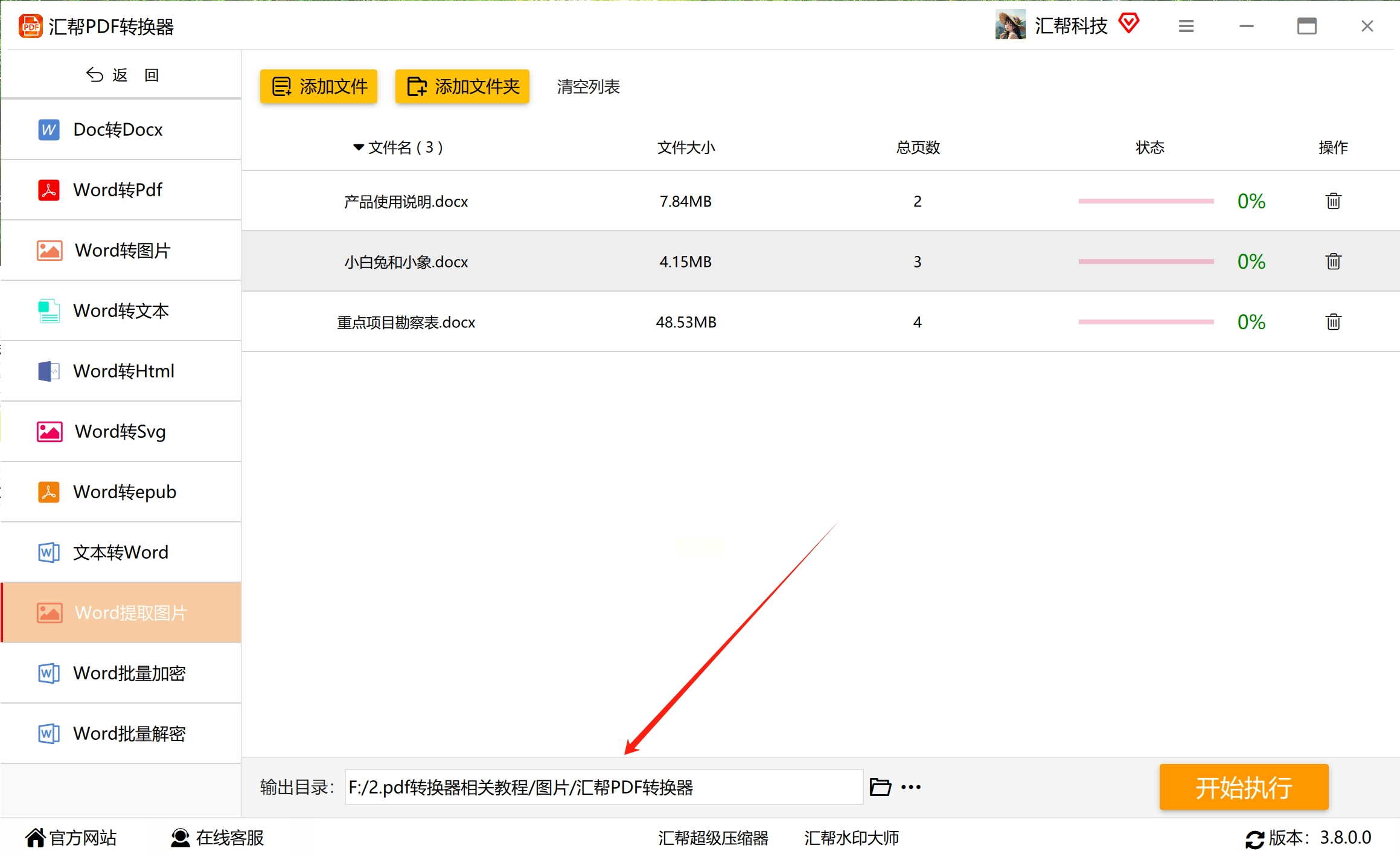This screenshot has width=1400, height=857.
Task: Delete 产品使用说明.docx with trash icon
Action: pyautogui.click(x=1333, y=201)
